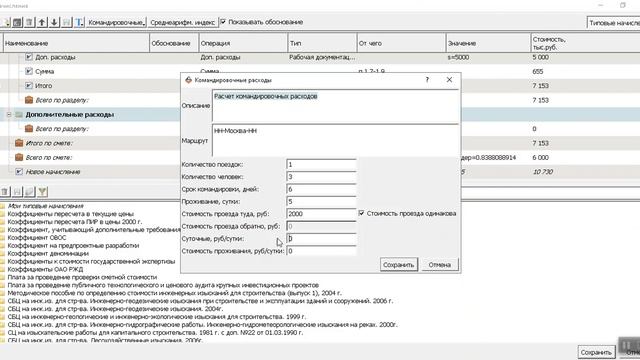Screen dimensions: 640x360
Task: Toggle checkbox of Итого row
Action: 29,86
